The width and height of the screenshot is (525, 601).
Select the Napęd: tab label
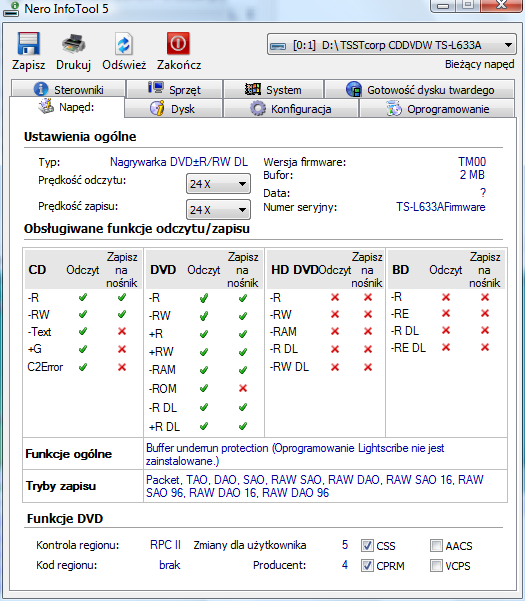point(77,107)
